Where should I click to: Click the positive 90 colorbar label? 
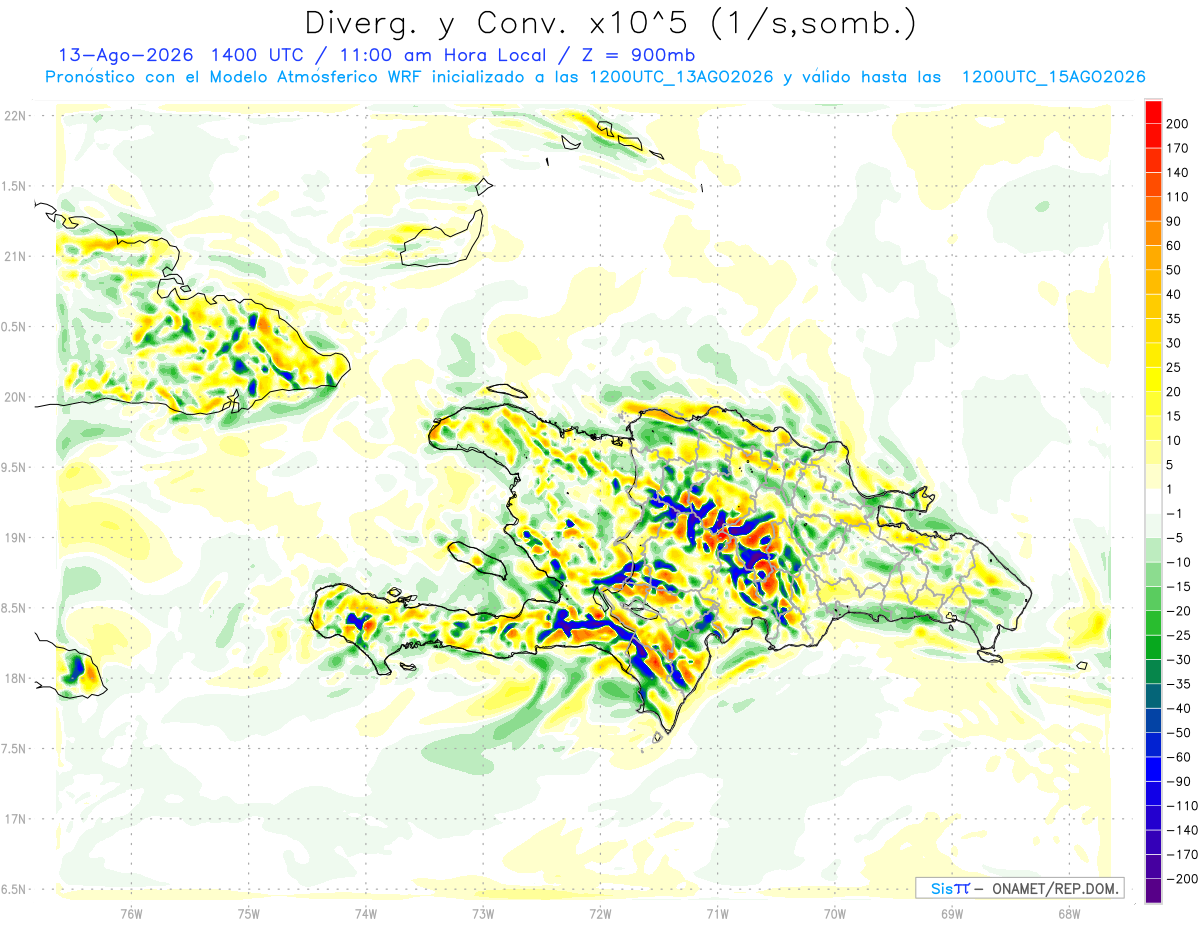tap(1174, 221)
